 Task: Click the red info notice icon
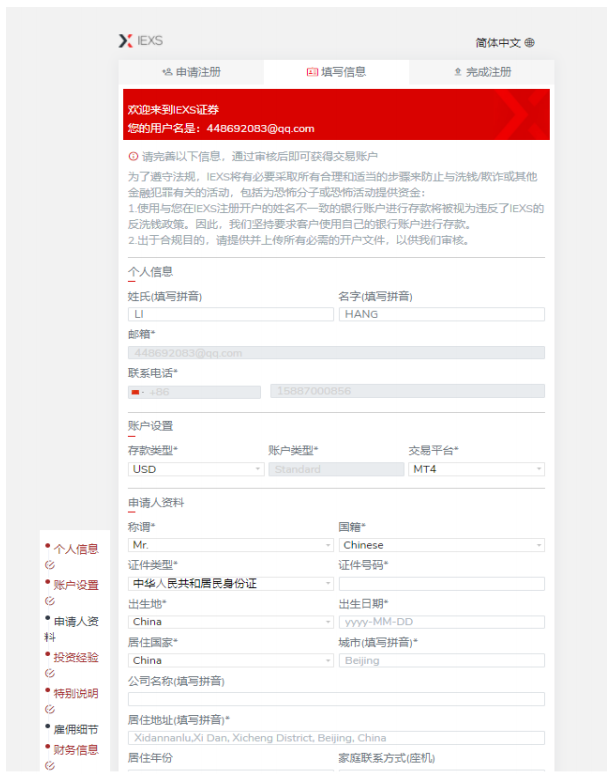133,157
